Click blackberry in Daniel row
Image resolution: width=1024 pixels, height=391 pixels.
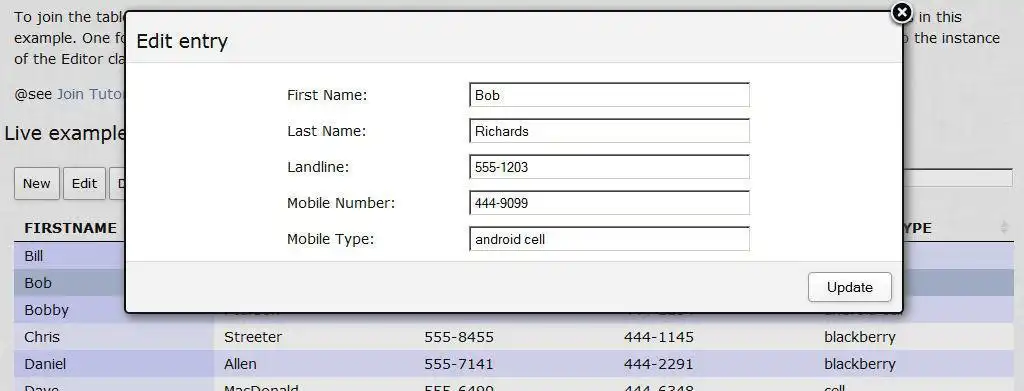859,364
